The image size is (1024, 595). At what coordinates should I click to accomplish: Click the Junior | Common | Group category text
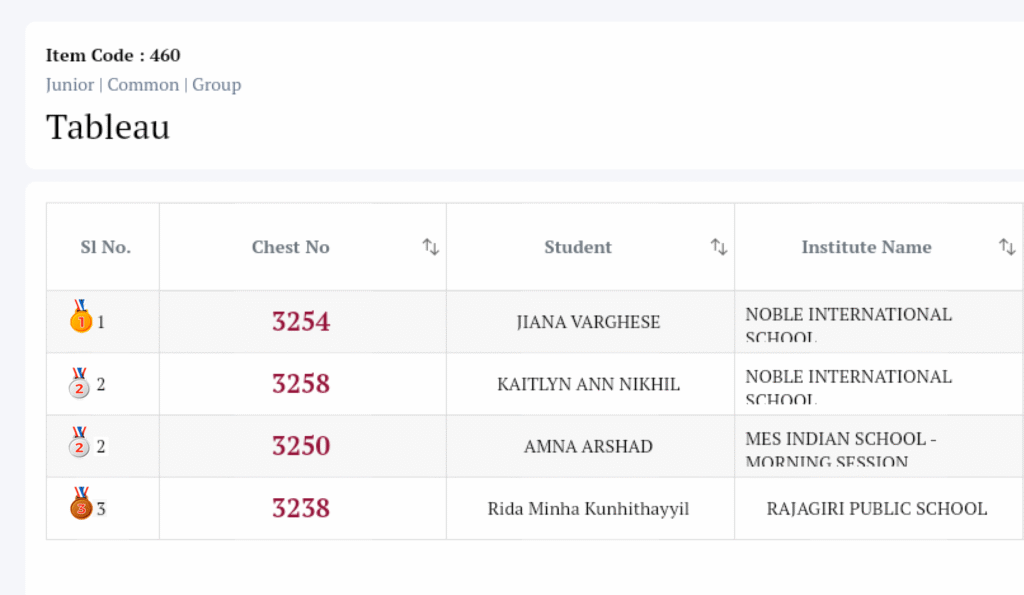[x=143, y=85]
